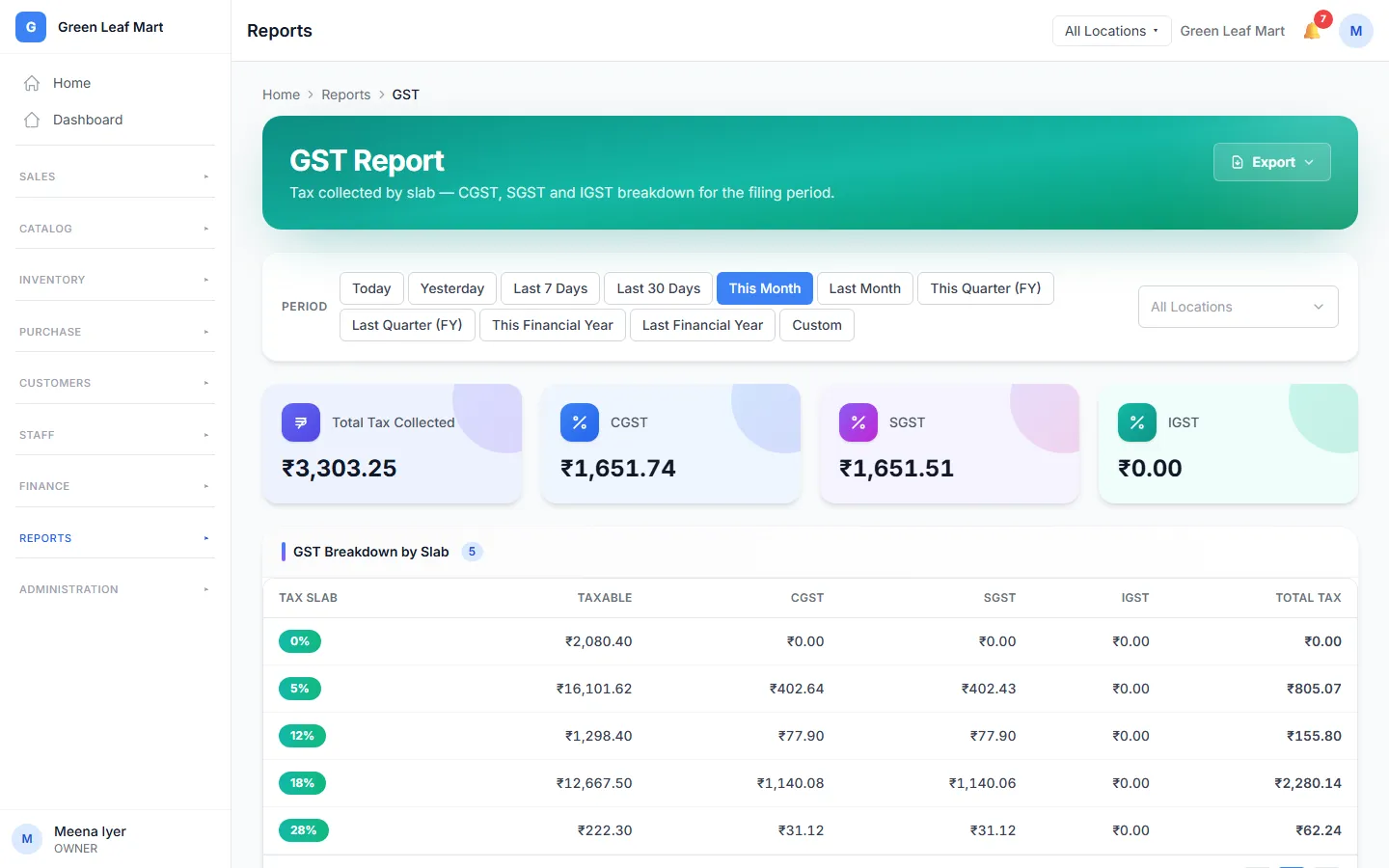Click the 5% tax slab badge
The height and width of the screenshot is (868, 1389).
click(300, 689)
